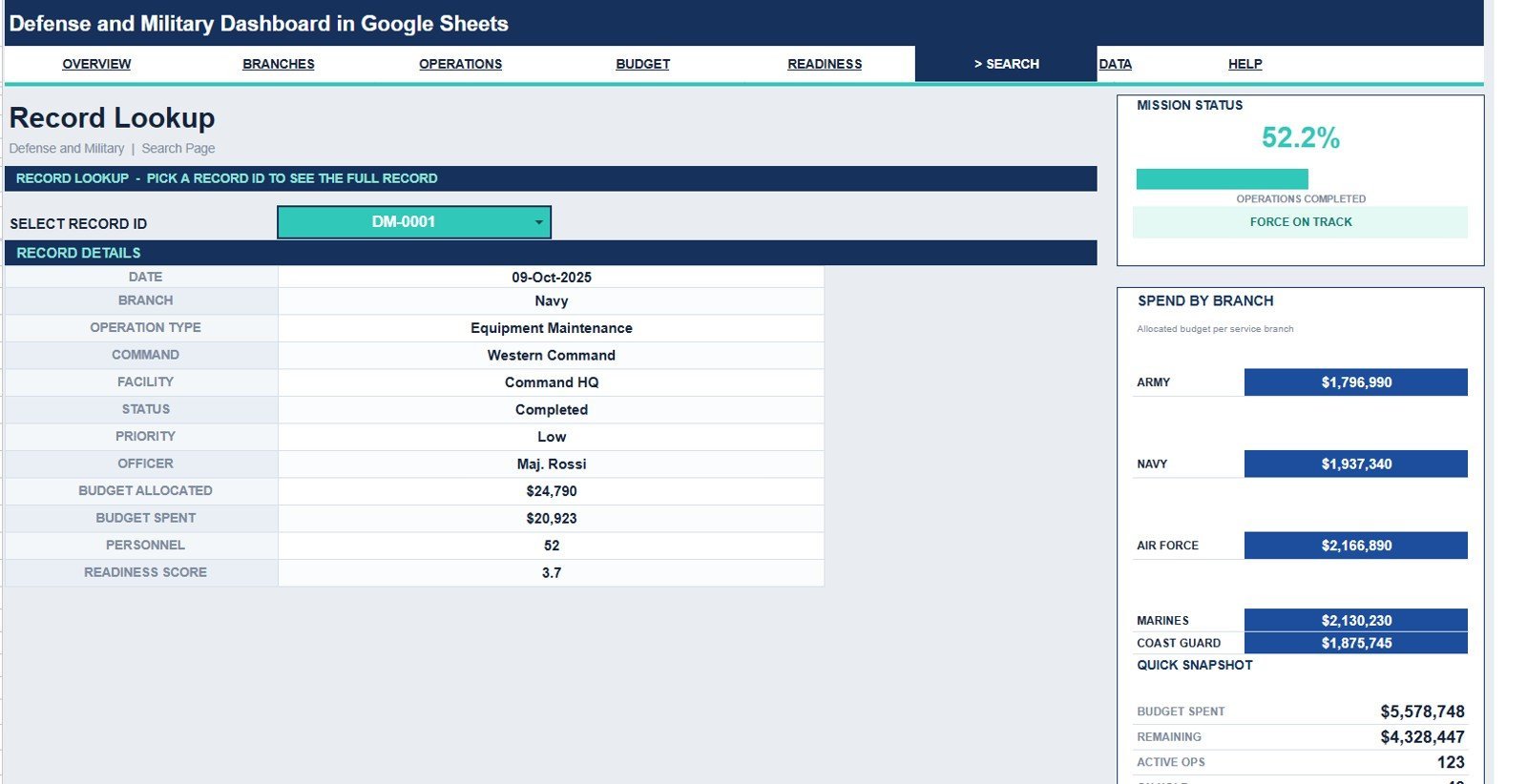The width and height of the screenshot is (1527, 784).
Task: Select the Branch value Navy
Action: [x=552, y=301]
